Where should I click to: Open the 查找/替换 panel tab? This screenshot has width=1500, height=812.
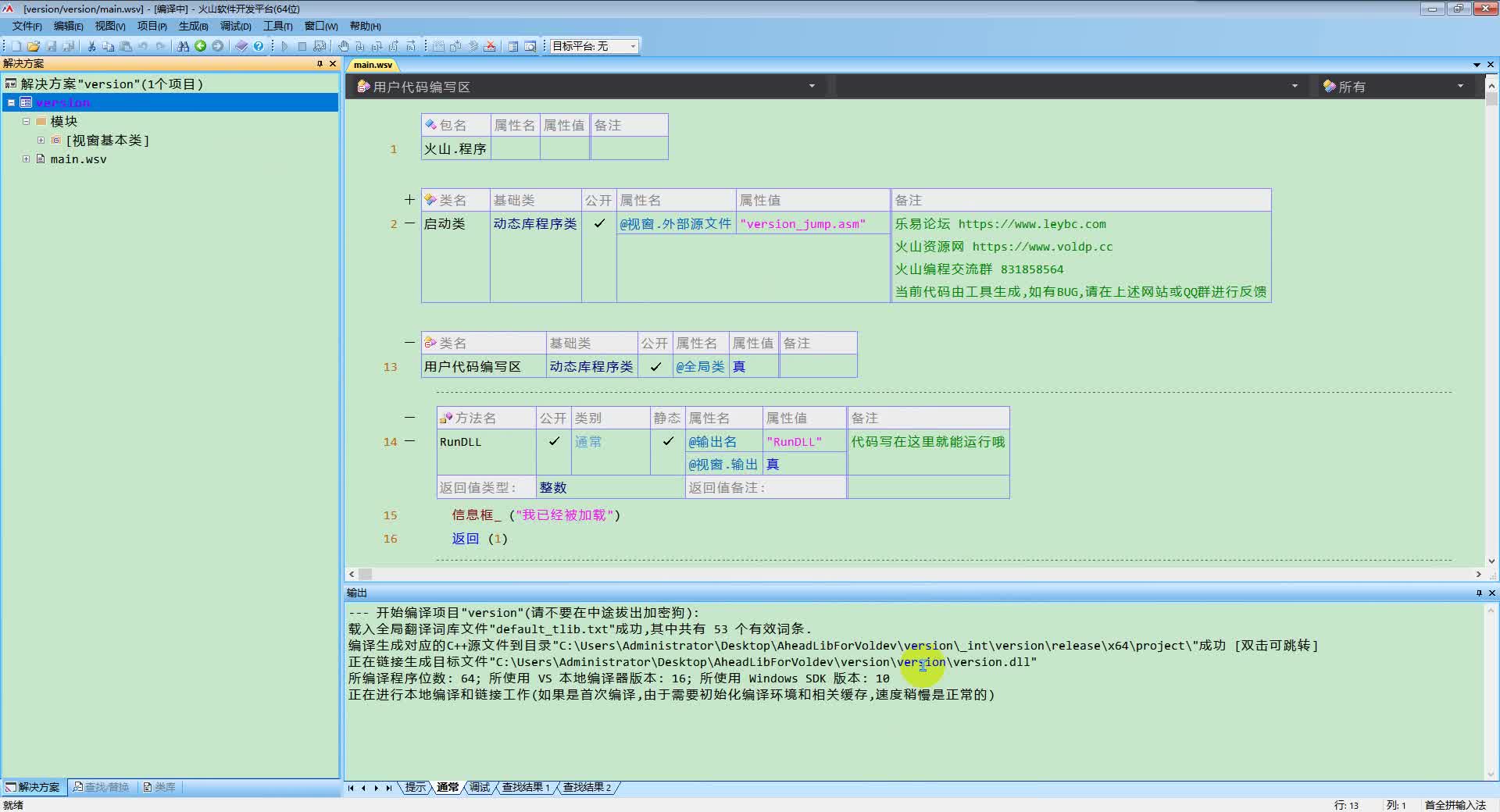pyautogui.click(x=102, y=787)
